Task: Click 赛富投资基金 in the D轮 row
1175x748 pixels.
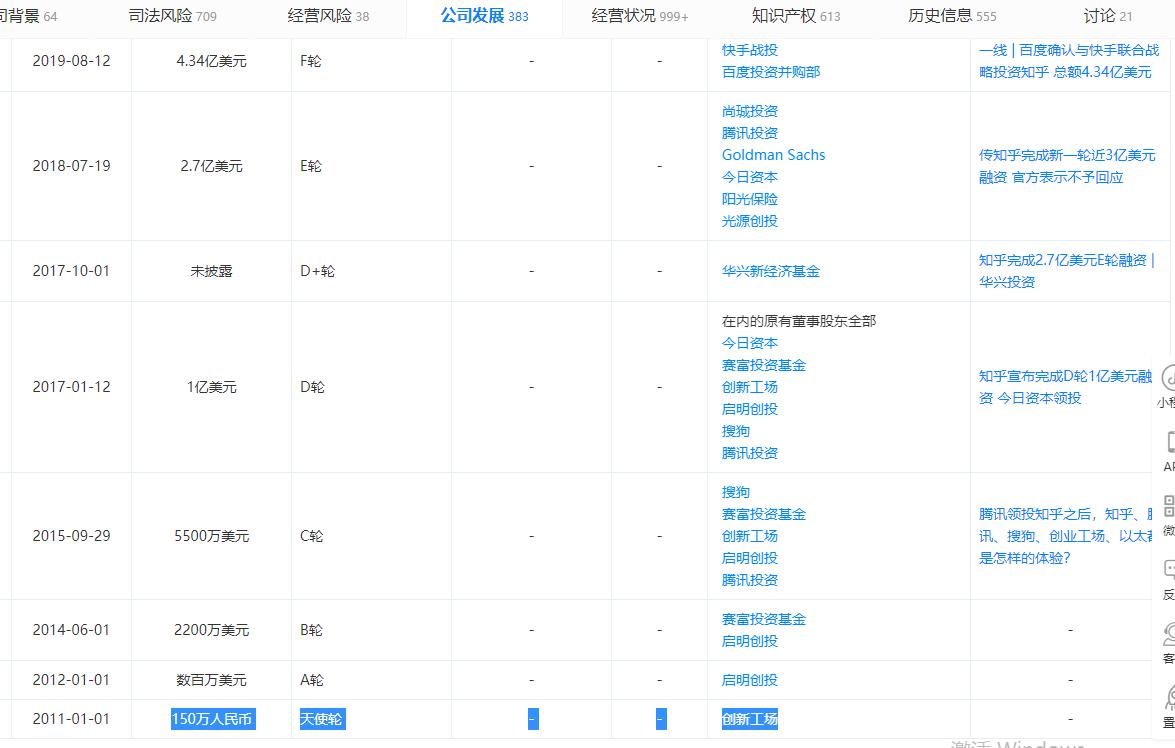Action: [764, 366]
